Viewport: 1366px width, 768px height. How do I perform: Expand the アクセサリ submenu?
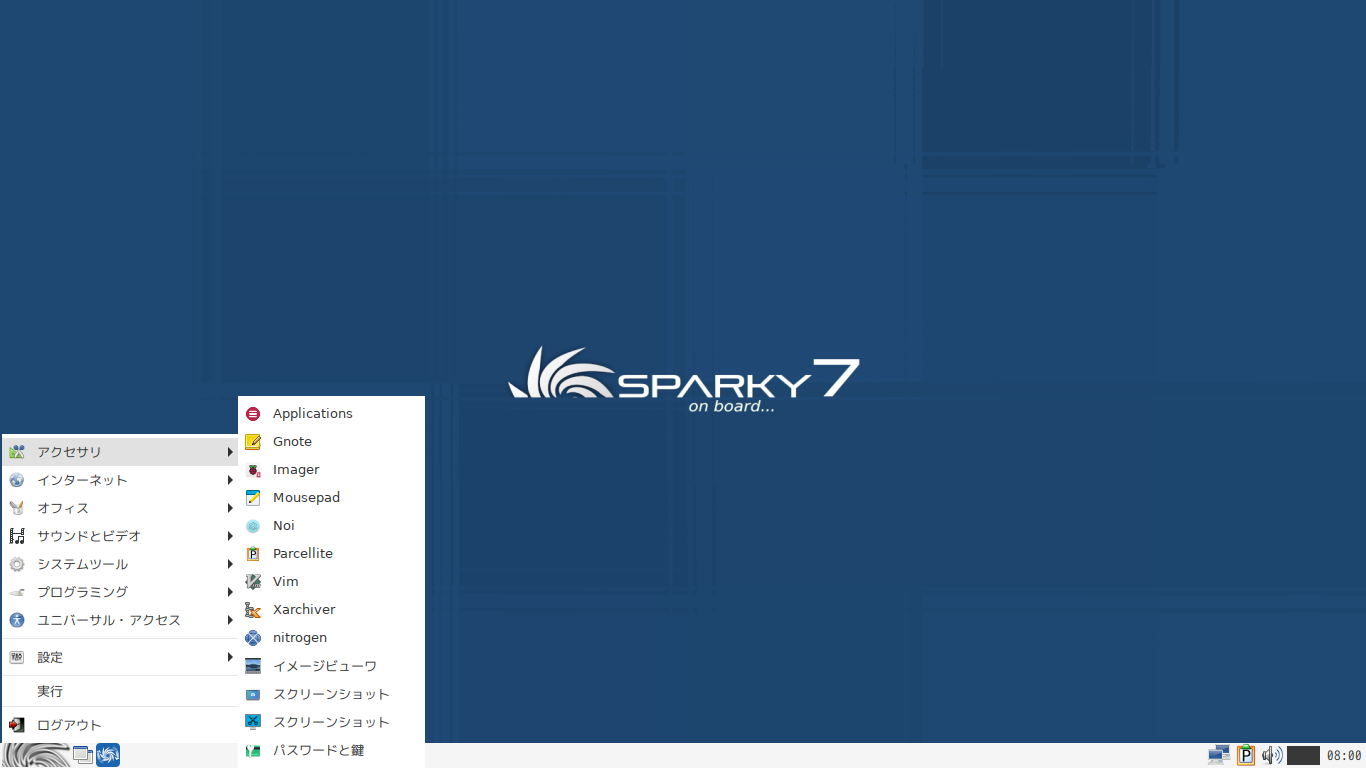pyautogui.click(x=120, y=452)
